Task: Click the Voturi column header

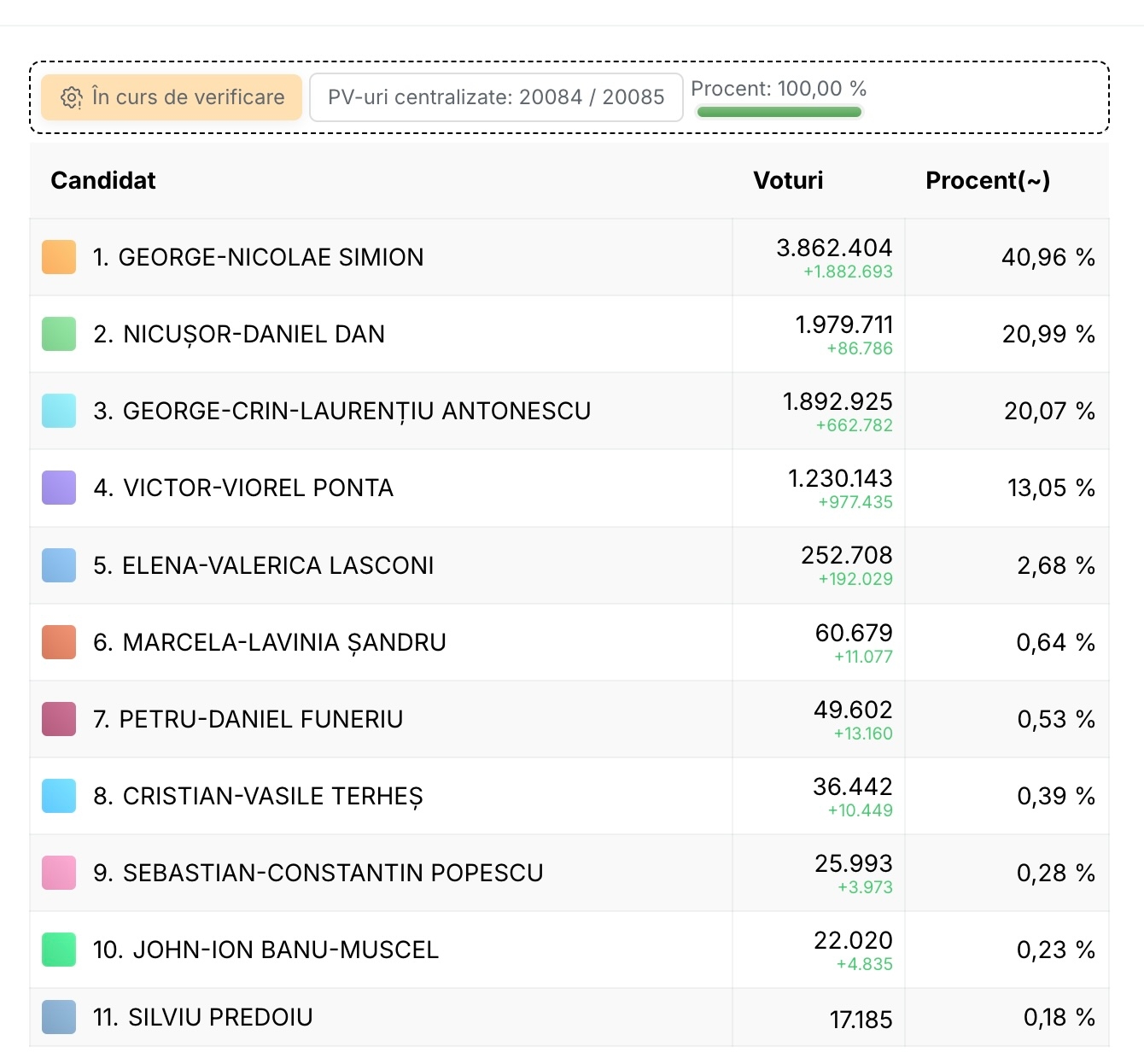Action: tap(788, 180)
